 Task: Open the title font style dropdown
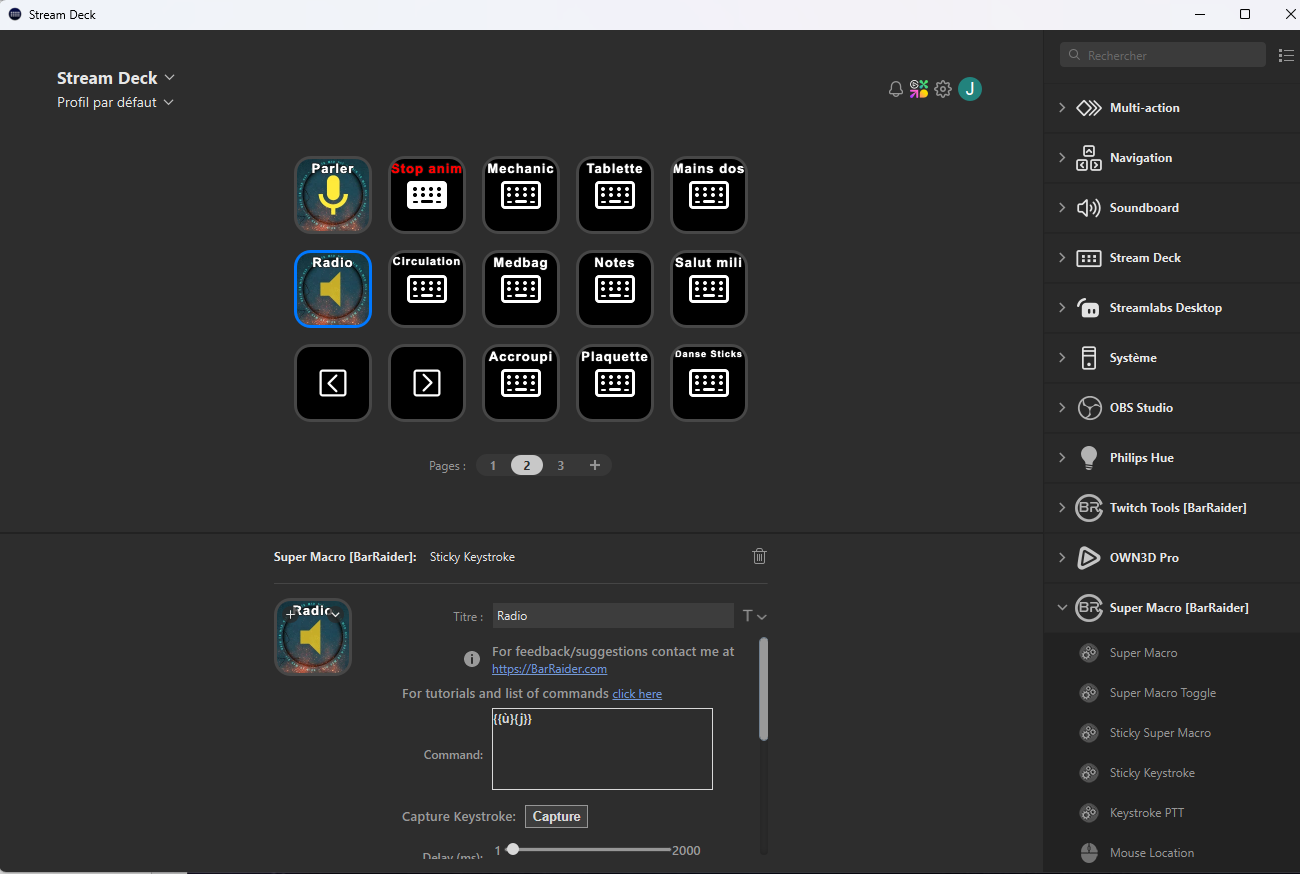click(x=755, y=616)
